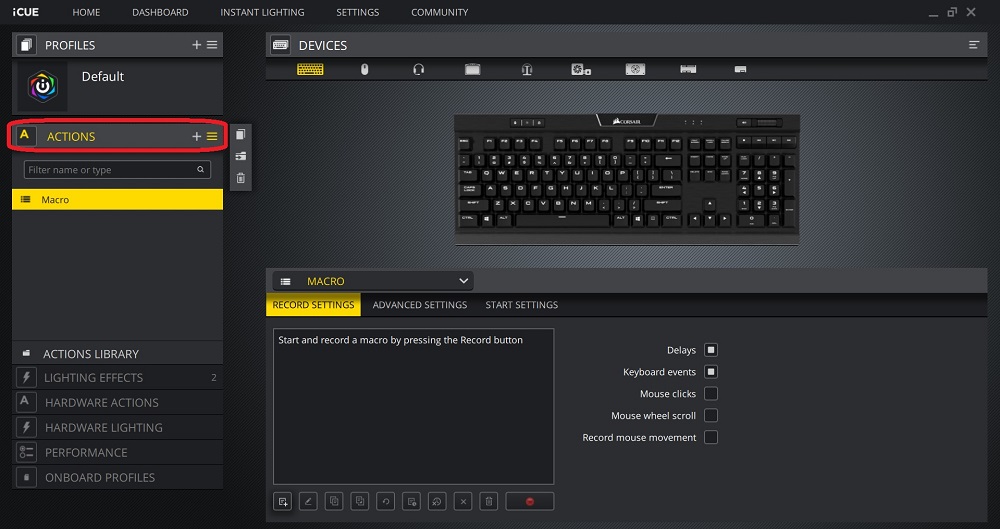Click the Corsair keyboard preview image
Screen dimensions: 1000x529
[x=626, y=180]
